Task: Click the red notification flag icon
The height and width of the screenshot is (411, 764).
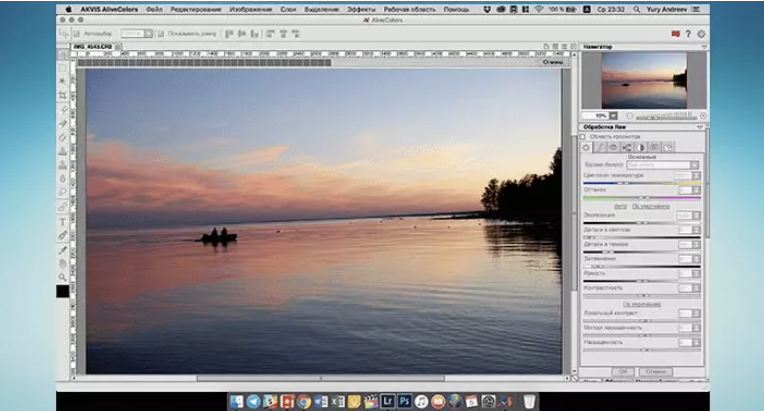Action: click(675, 34)
